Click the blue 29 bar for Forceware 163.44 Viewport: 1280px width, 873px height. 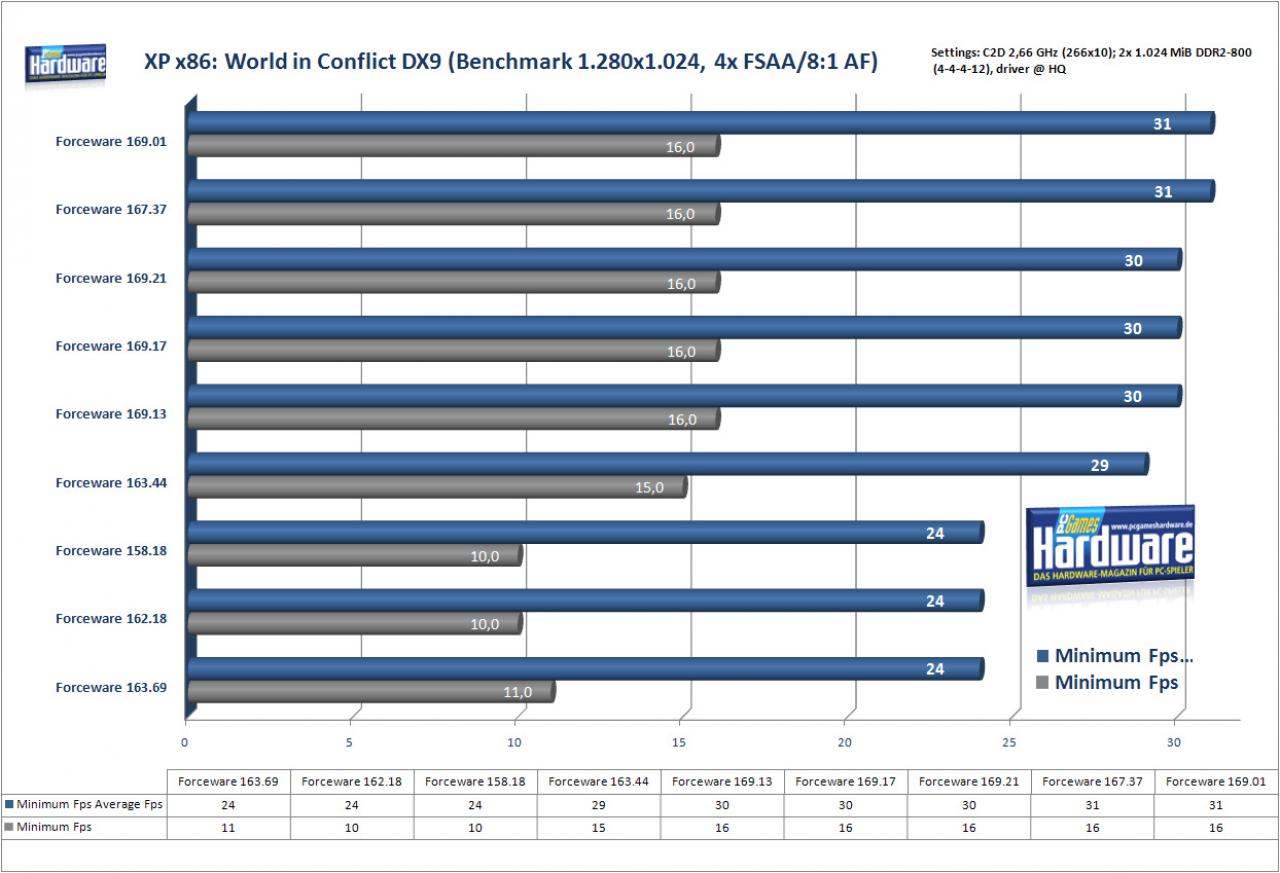point(668,464)
